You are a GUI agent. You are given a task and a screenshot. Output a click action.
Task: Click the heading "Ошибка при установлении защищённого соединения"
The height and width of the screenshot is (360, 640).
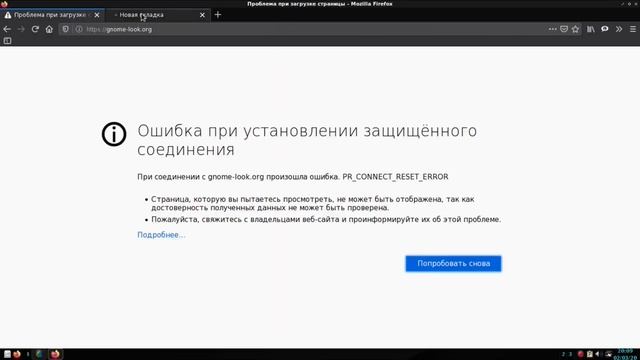click(x=307, y=140)
